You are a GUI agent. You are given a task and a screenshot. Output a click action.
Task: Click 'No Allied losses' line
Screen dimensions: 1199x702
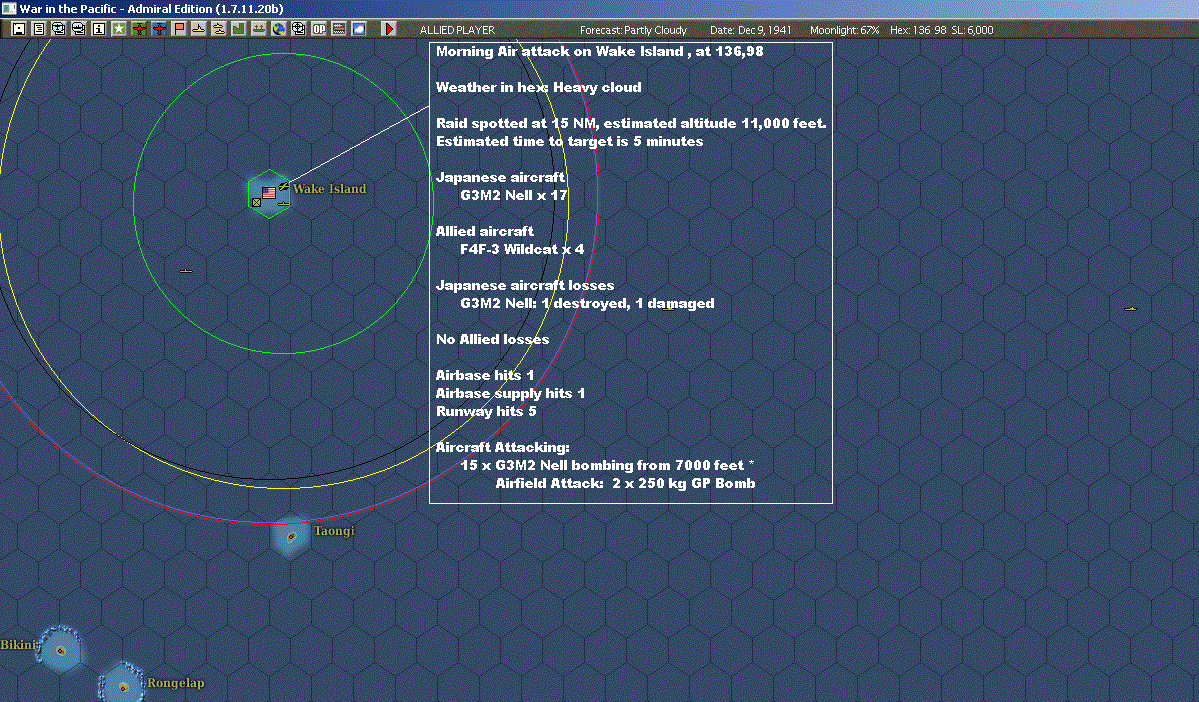tap(492, 340)
